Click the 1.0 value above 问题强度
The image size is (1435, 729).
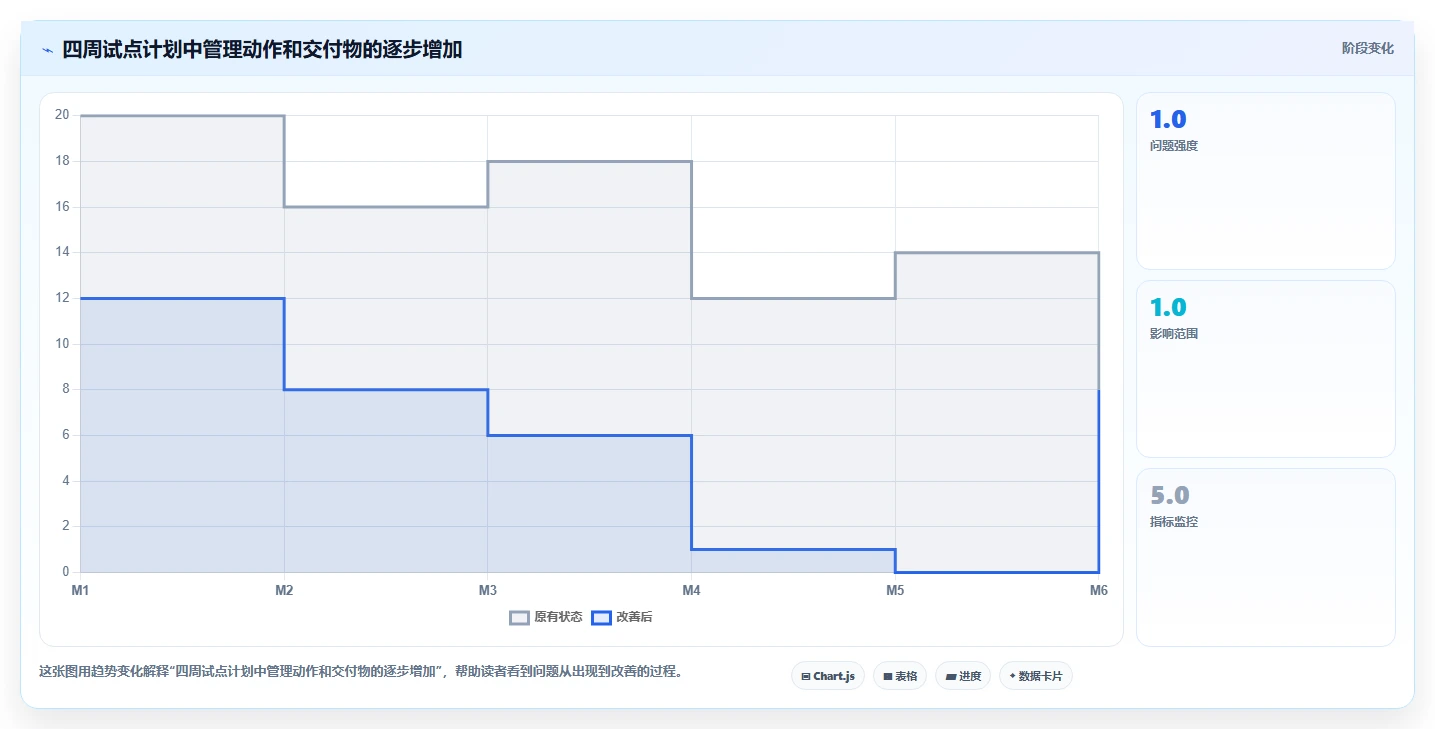click(1168, 120)
